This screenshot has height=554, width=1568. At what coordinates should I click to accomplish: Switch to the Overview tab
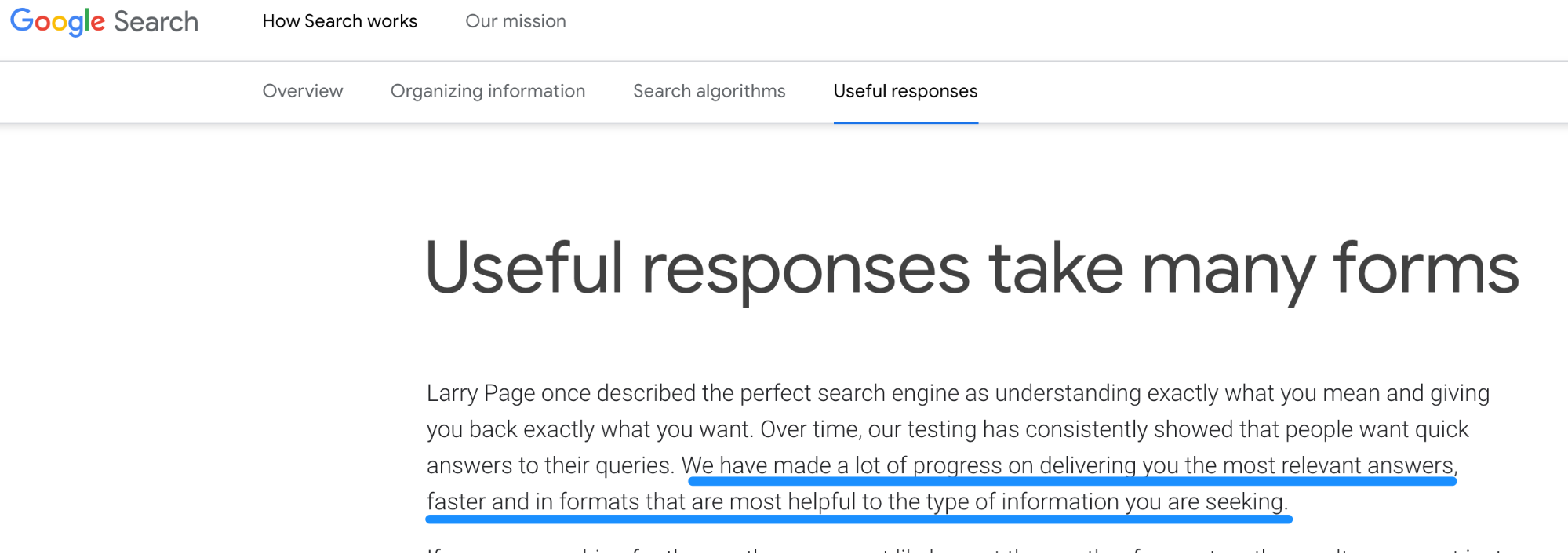(303, 91)
